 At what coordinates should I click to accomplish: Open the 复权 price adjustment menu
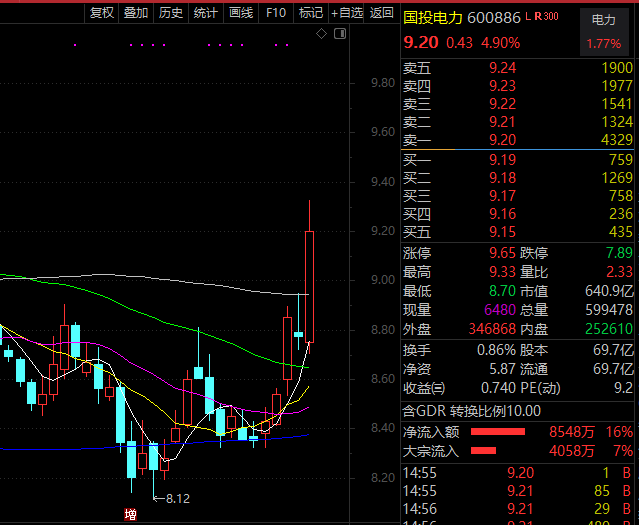[102, 12]
